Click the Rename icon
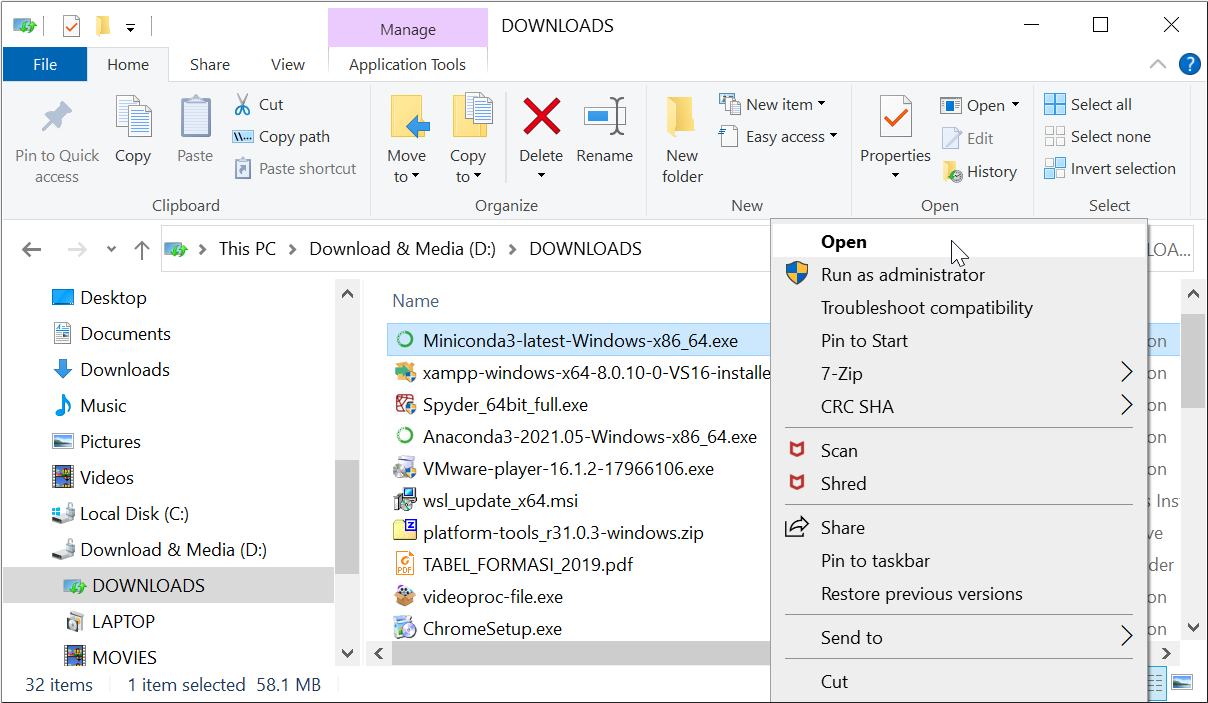The height and width of the screenshot is (703, 1208). (604, 117)
